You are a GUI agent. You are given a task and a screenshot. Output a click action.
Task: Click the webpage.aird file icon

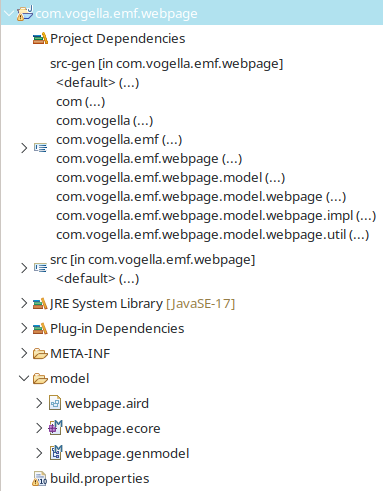[55, 403]
